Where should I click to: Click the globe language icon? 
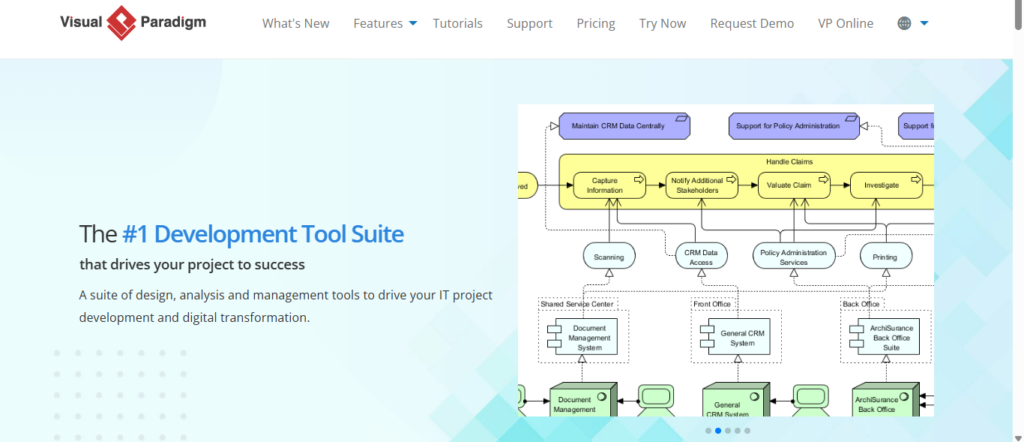click(x=904, y=23)
